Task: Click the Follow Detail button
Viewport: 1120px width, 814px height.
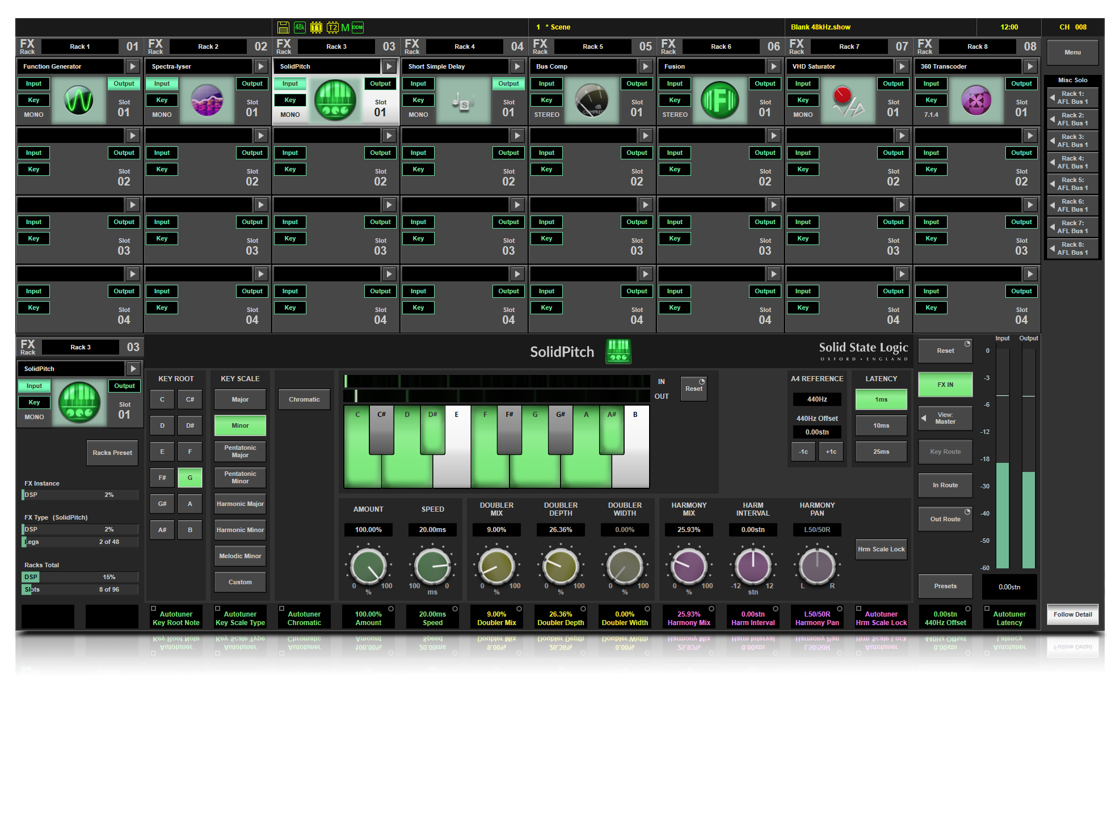Action: (1072, 615)
